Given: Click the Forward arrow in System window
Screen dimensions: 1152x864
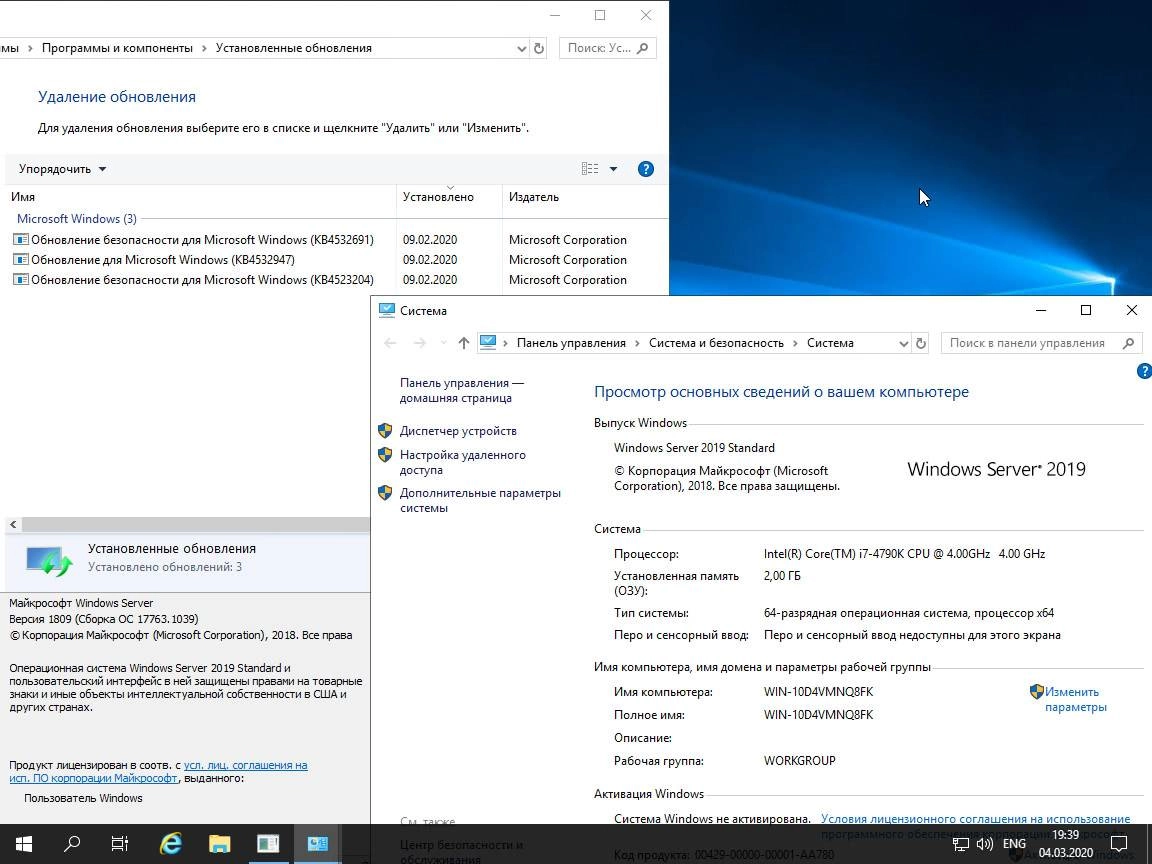Looking at the screenshot, I should tap(420, 343).
